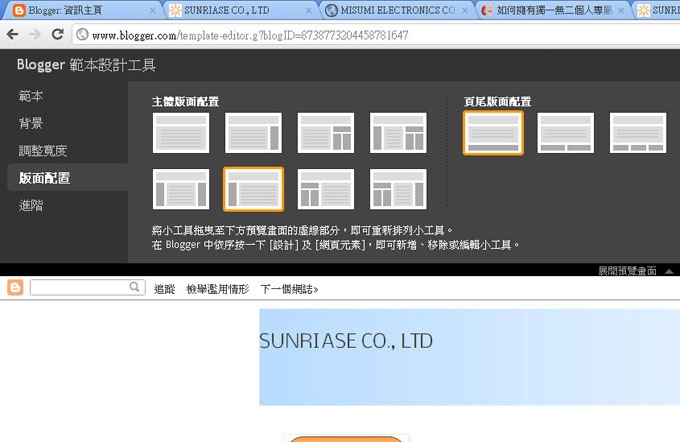This screenshot has width=680, height=442.
Task: Open the 背景 section in sidebar
Action: 31,123
